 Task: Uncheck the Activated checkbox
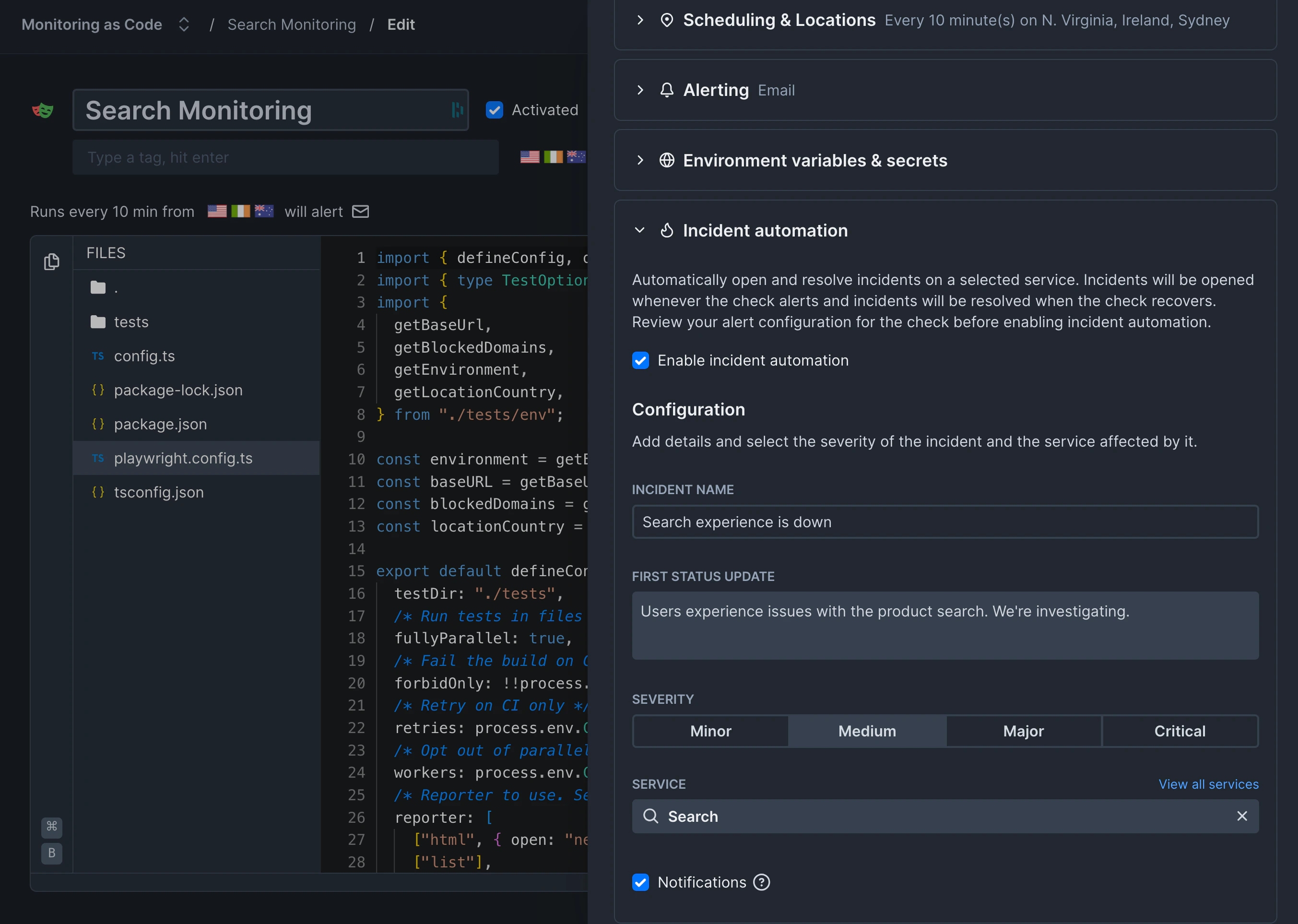[x=494, y=110]
